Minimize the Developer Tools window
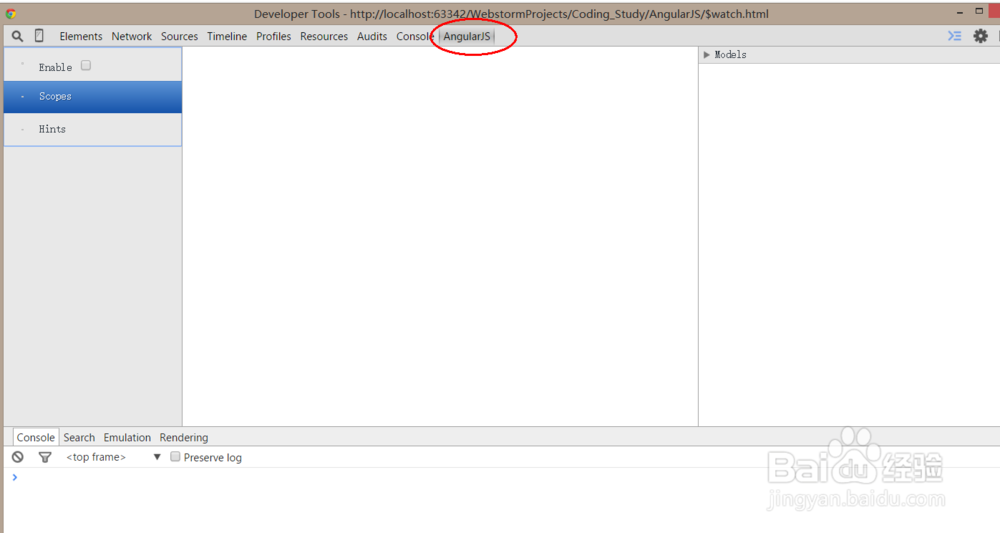Screen dimensions: 1000x533 [960, 12]
